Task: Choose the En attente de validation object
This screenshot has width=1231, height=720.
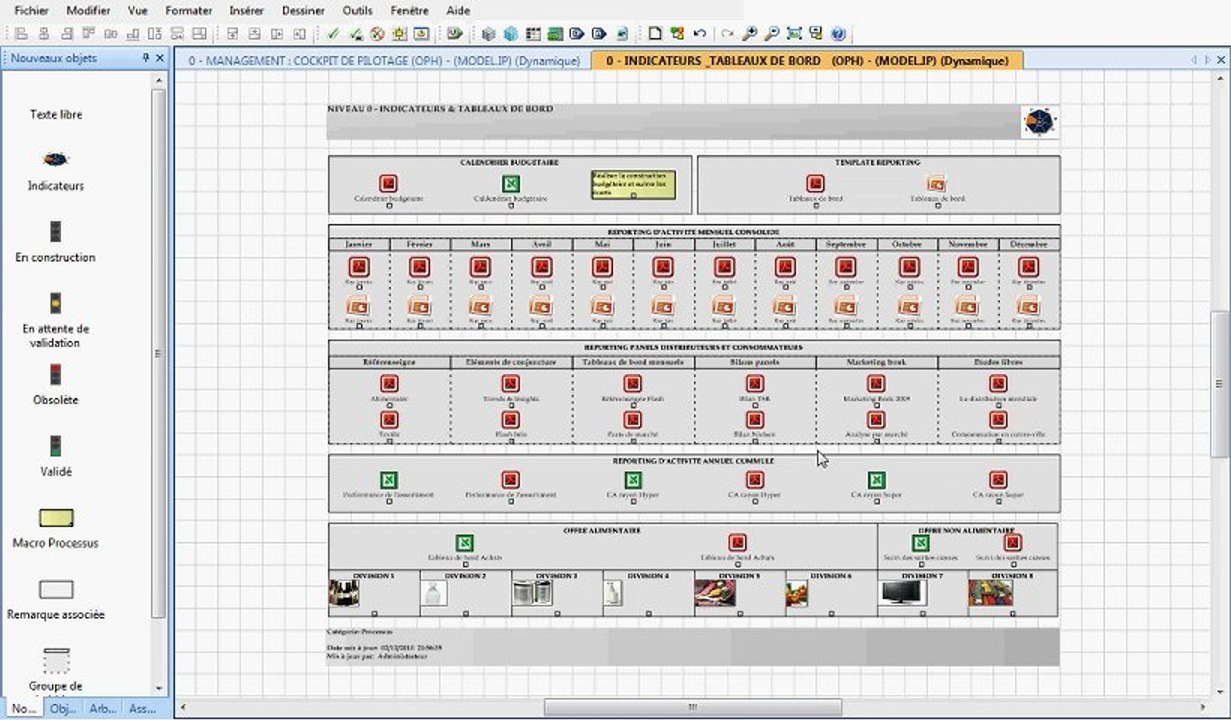Action: 55,303
